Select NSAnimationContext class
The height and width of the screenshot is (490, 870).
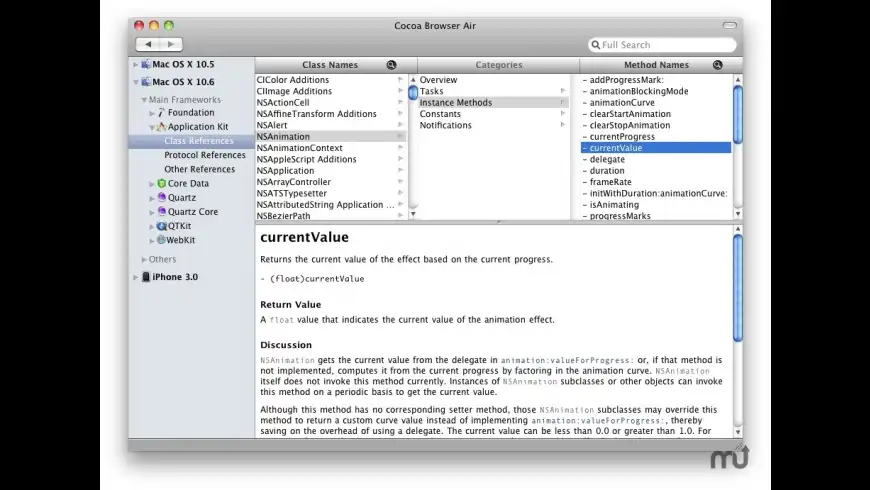click(x=300, y=148)
